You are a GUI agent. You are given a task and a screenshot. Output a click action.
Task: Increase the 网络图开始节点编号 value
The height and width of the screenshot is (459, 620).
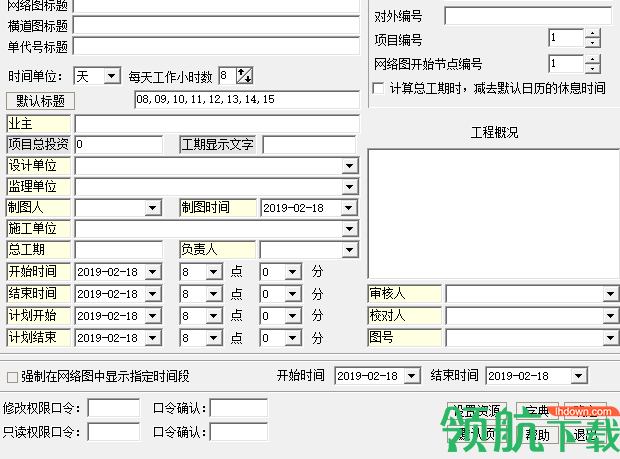tap(592, 59)
